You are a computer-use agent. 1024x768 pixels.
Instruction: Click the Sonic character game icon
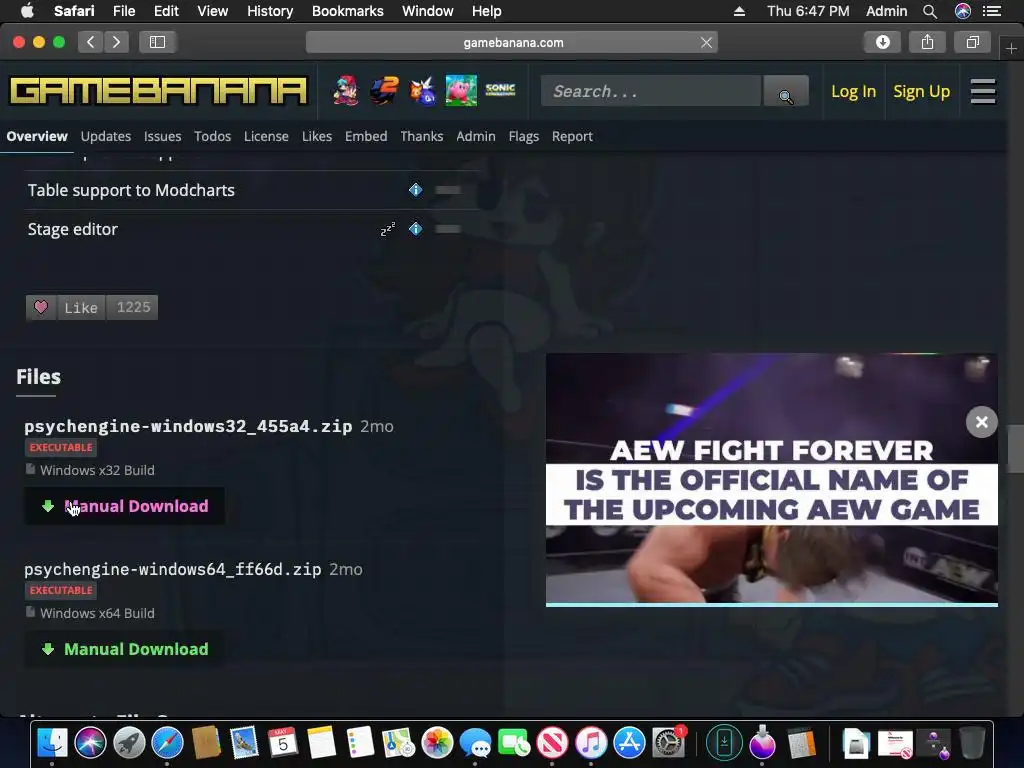[x=423, y=91]
